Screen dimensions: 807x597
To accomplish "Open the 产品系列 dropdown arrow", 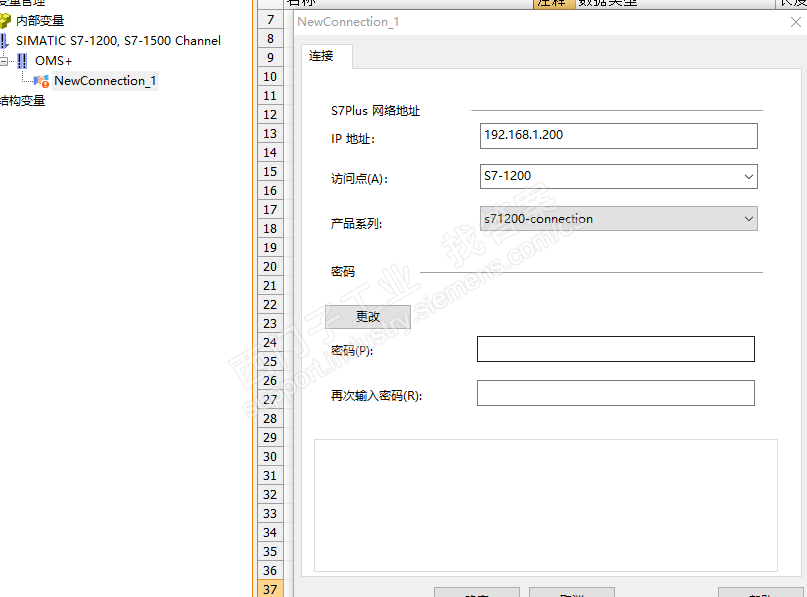I will [x=748, y=219].
